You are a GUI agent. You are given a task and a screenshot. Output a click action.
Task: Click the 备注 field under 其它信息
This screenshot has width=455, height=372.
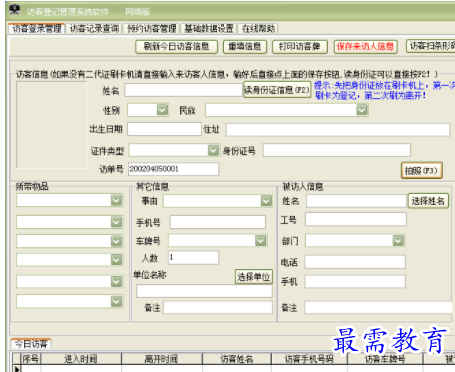click(x=218, y=308)
